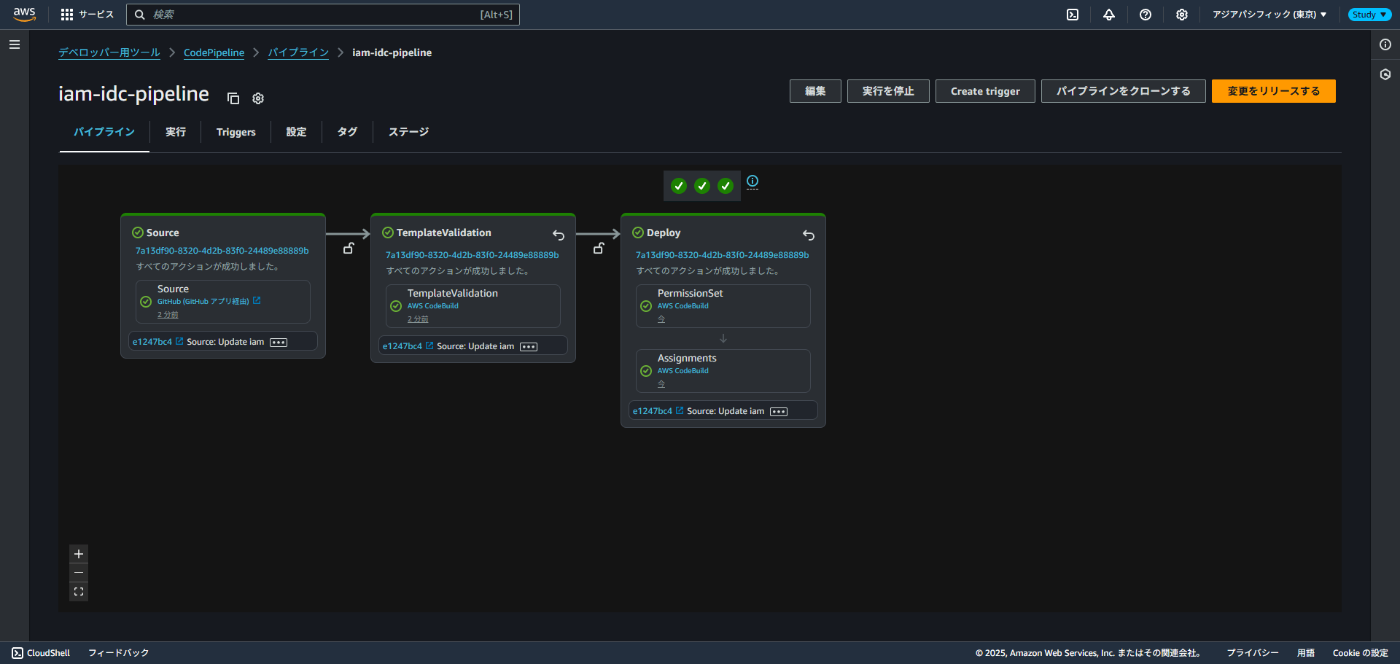Viewport: 1400px width, 664px height.
Task: Switch to the ステージ tab
Action: [x=409, y=132]
